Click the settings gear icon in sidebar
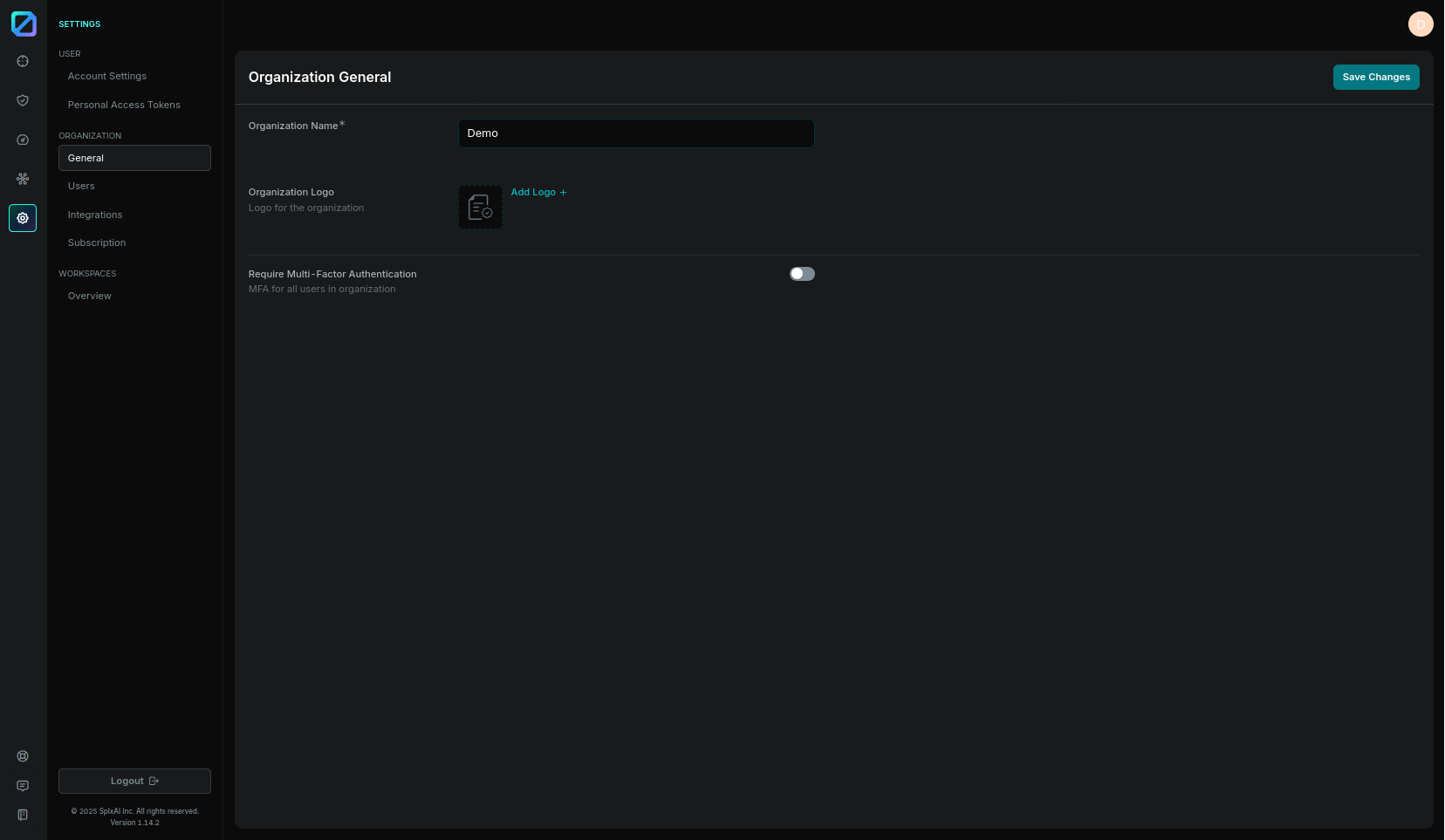 (23, 218)
